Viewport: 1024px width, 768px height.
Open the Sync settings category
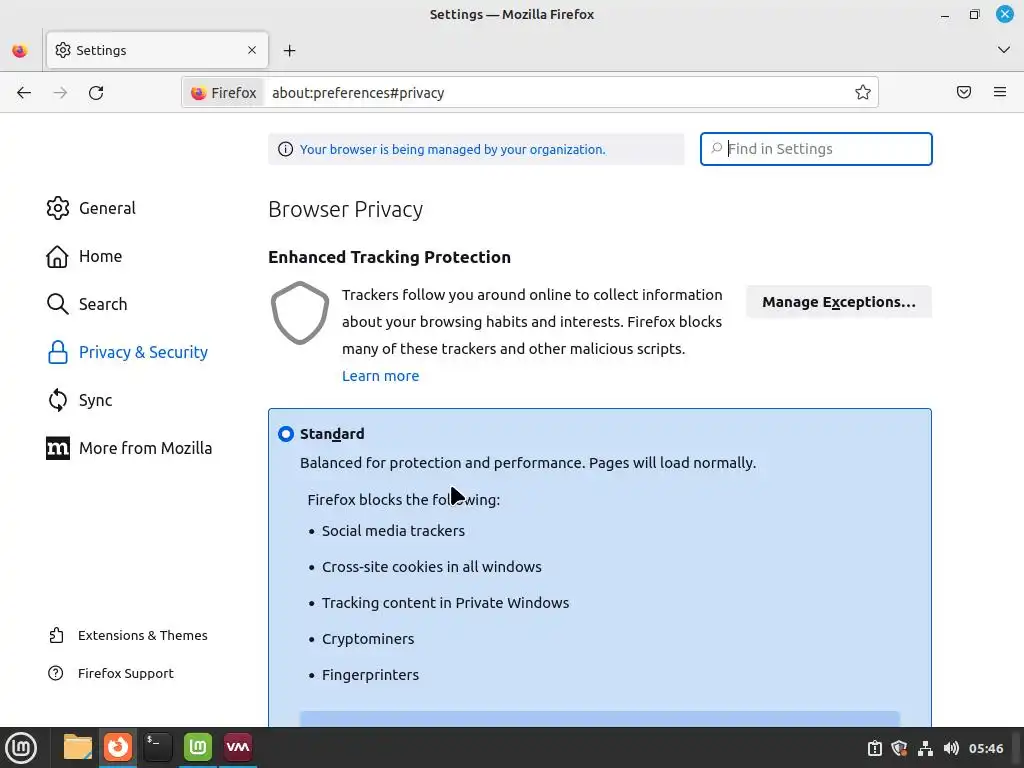pos(95,400)
